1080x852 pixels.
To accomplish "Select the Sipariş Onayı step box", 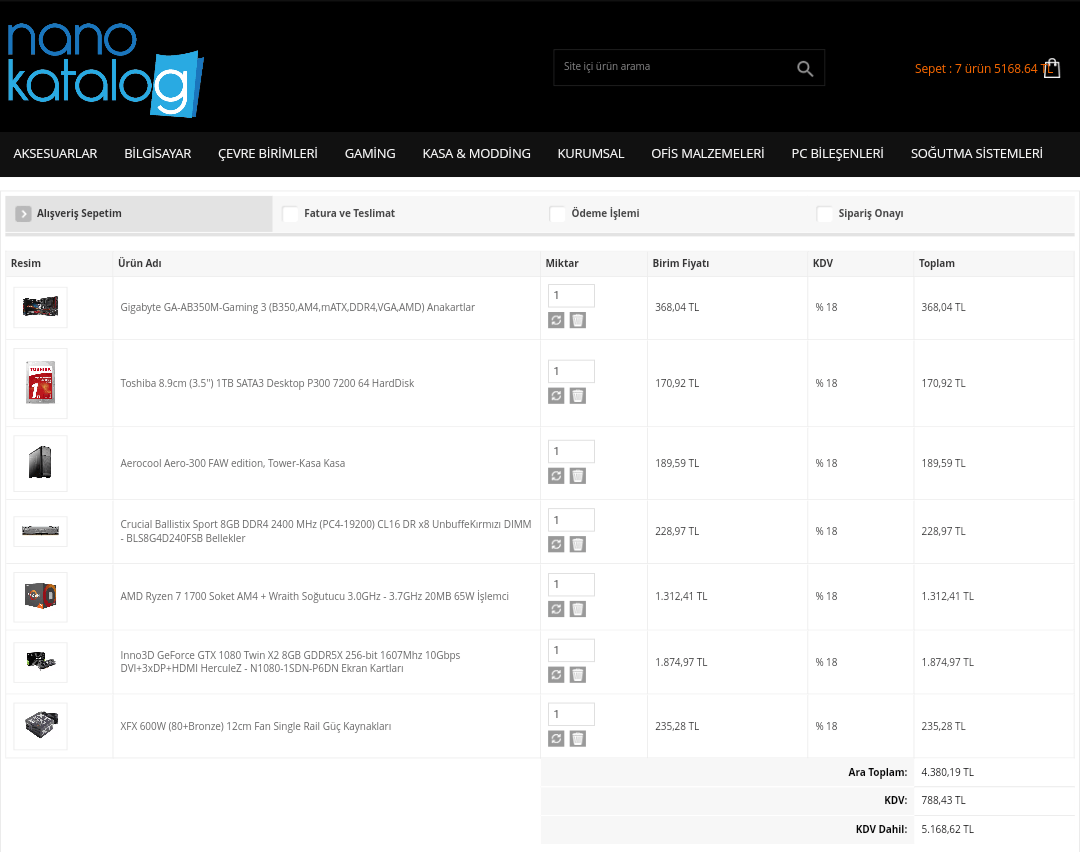I will pos(824,214).
